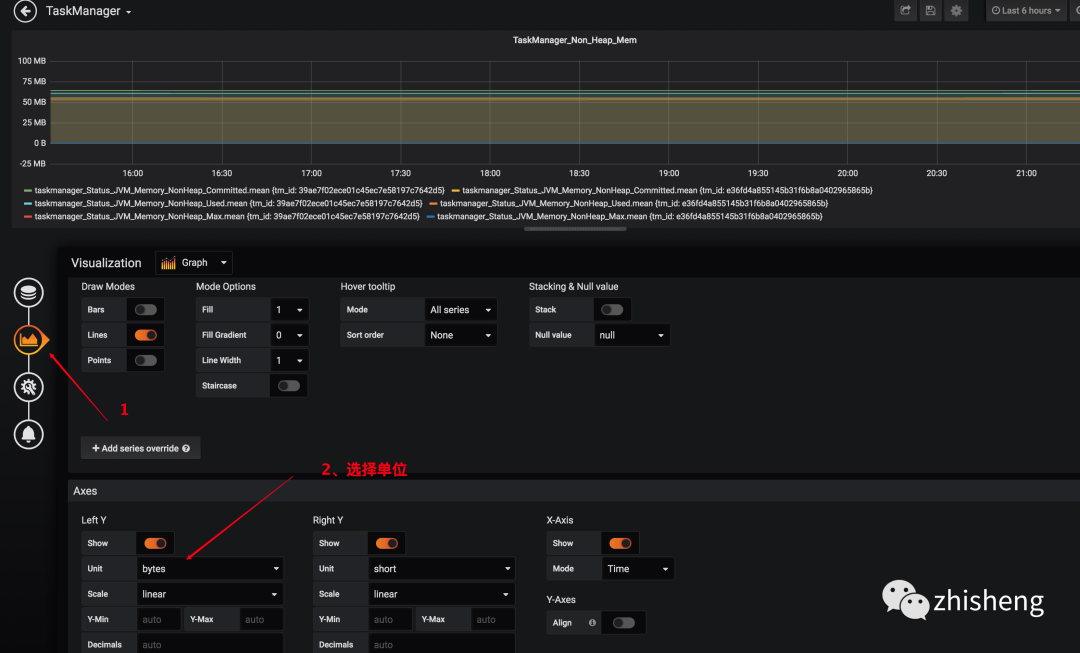
Task: Click green NonHeap_Committed legend color for tm_id 39ae7f02
Action: (x=28, y=191)
